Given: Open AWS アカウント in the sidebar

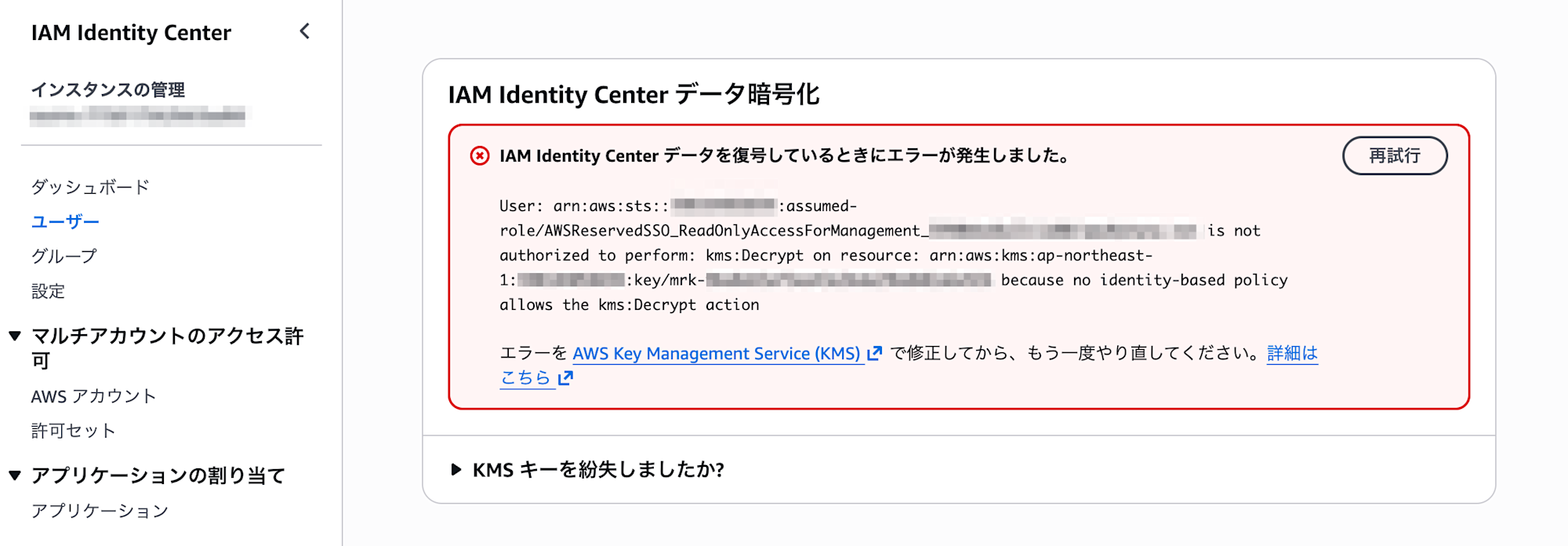Looking at the screenshot, I should click(93, 396).
